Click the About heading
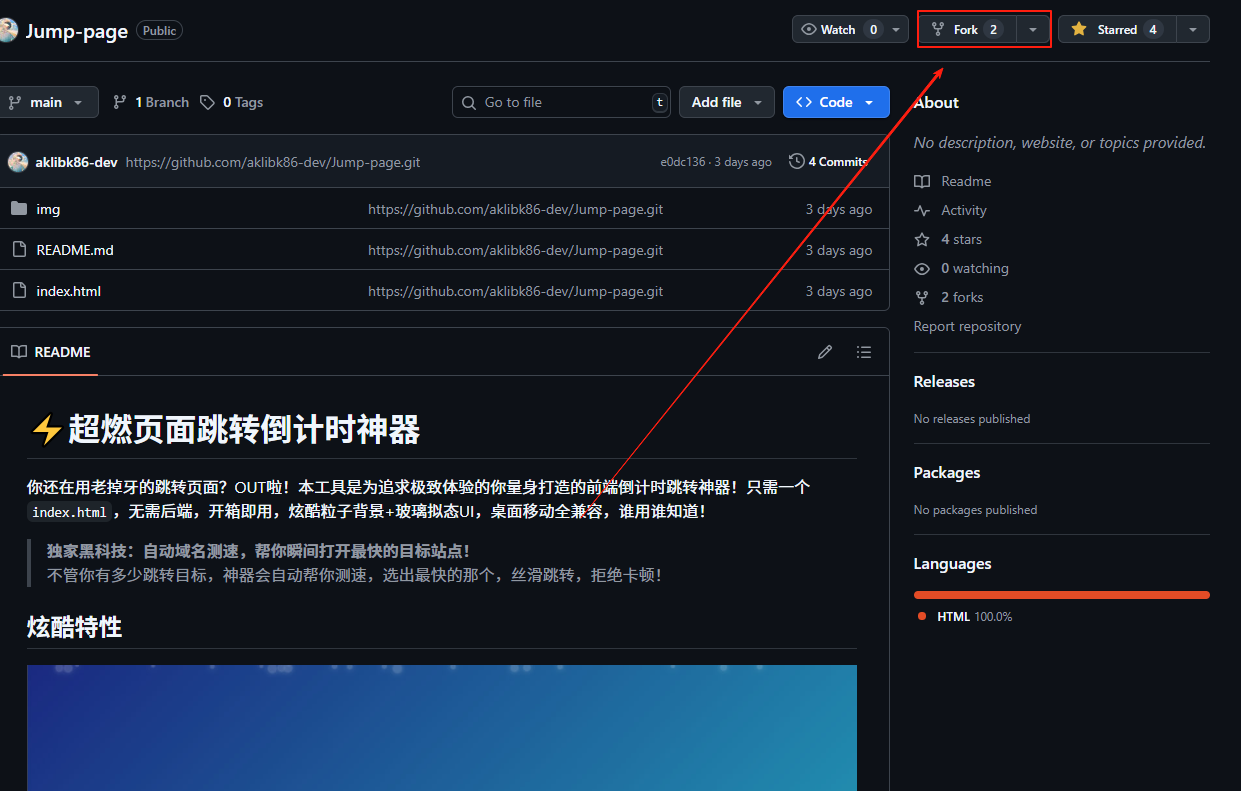 (936, 102)
